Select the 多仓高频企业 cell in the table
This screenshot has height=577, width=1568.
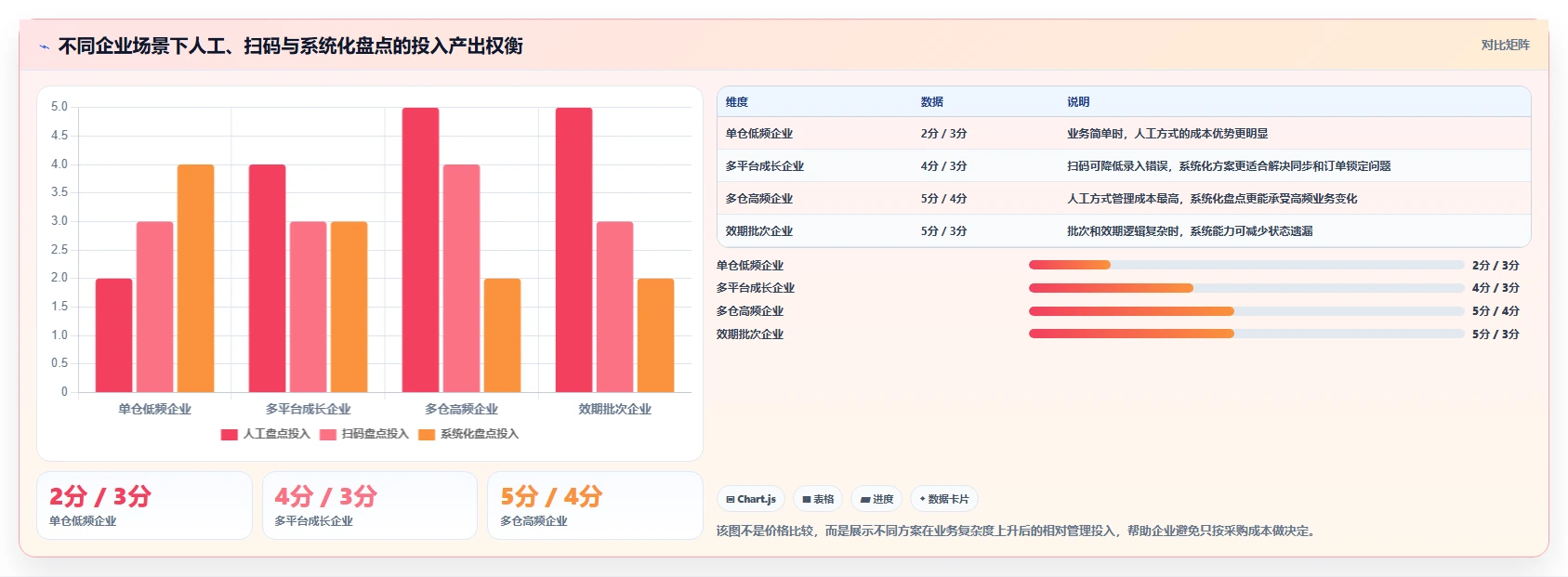pyautogui.click(x=759, y=199)
